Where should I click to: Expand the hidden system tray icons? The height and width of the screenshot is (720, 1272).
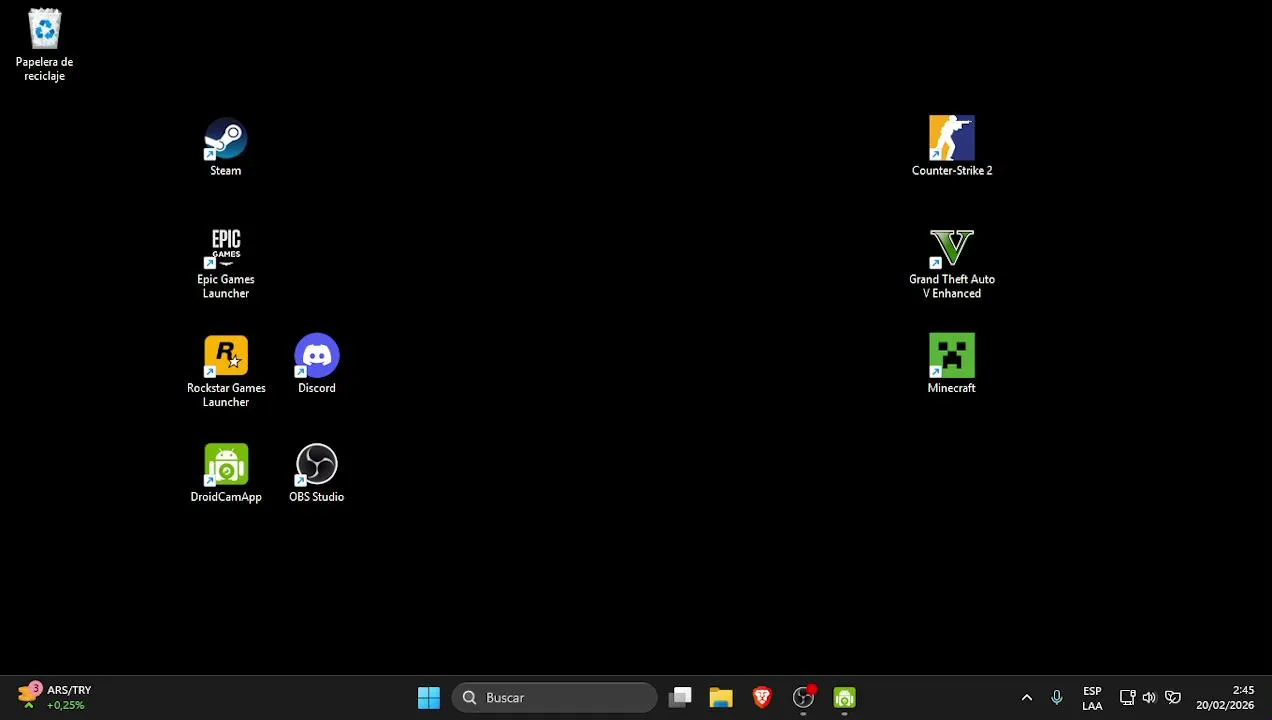pos(1026,698)
